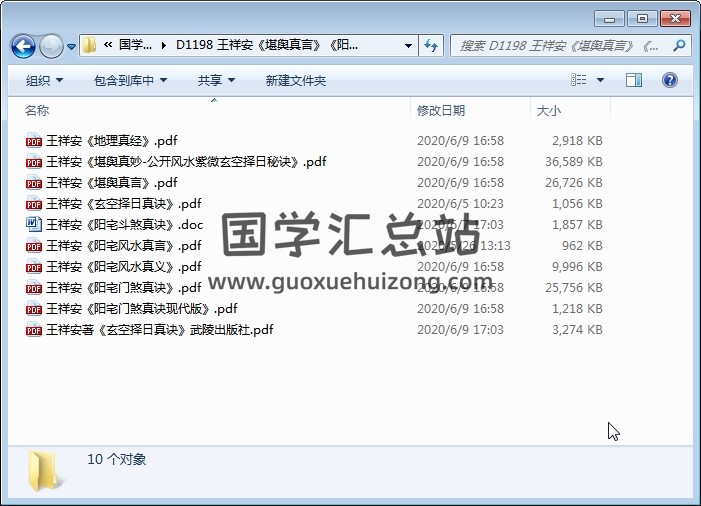Click PDF icon of 王祥安《玄空择日真决》.pdf
The width and height of the screenshot is (701, 506).
[x=34, y=203]
